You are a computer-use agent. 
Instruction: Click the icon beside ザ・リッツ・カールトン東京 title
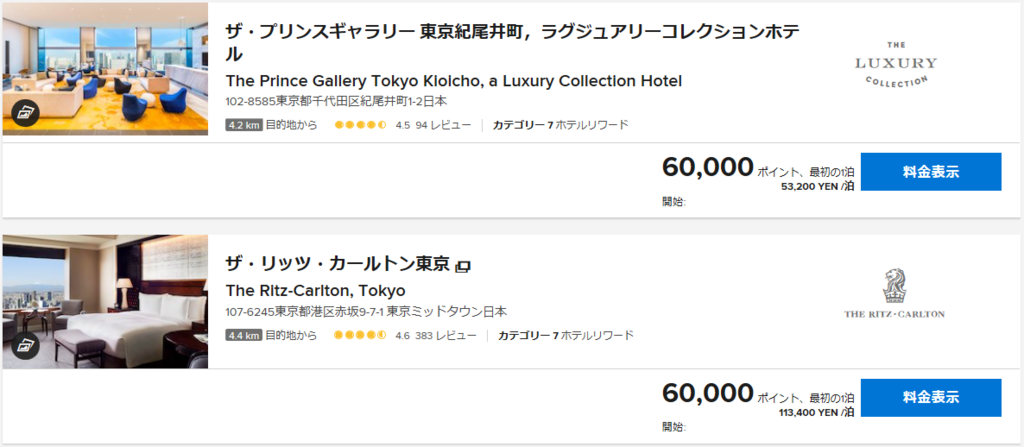point(463,266)
